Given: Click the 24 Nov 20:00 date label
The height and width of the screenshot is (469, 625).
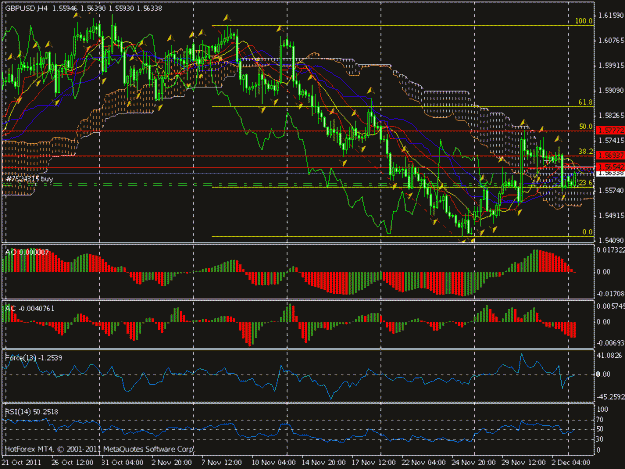Looking at the screenshot, I should 473,462.
